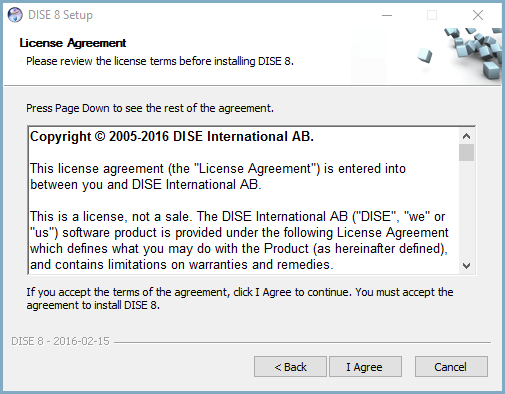Click the license text scrollbar thumb
This screenshot has height=394, width=505.
click(466, 153)
